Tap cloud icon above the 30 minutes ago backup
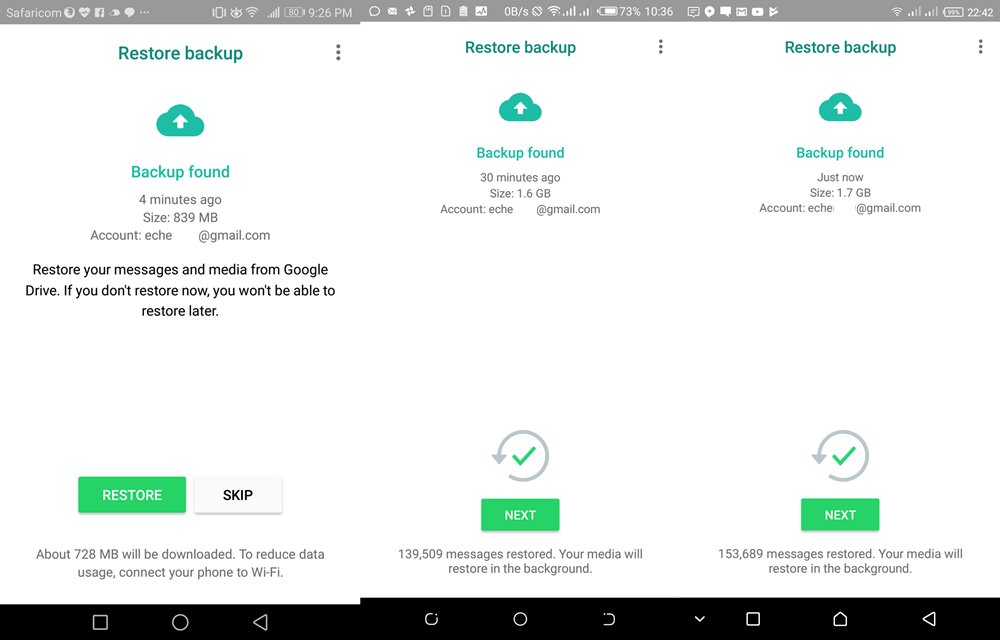The image size is (1000, 640). 520,107
